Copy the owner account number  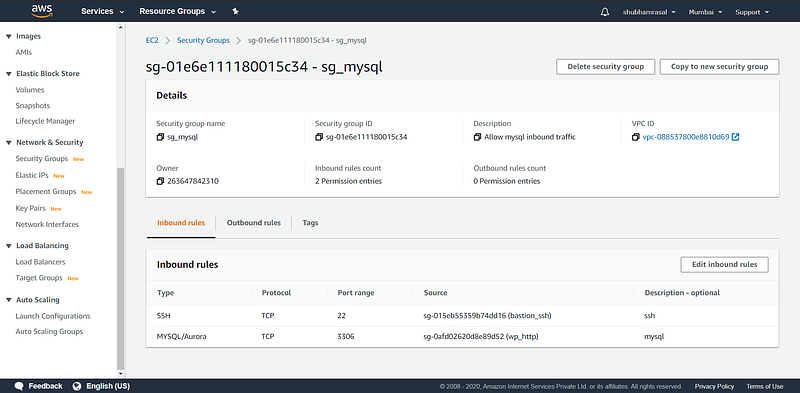[x=160, y=181]
